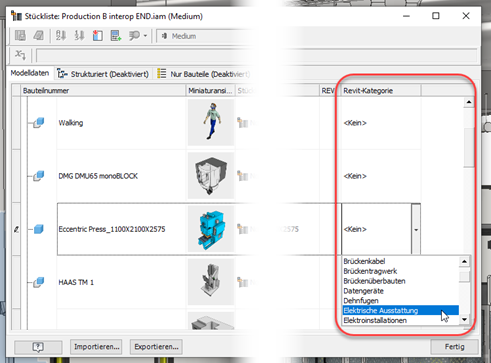Click the DMG DMU65 row <Kein> category cell

[x=381, y=176]
